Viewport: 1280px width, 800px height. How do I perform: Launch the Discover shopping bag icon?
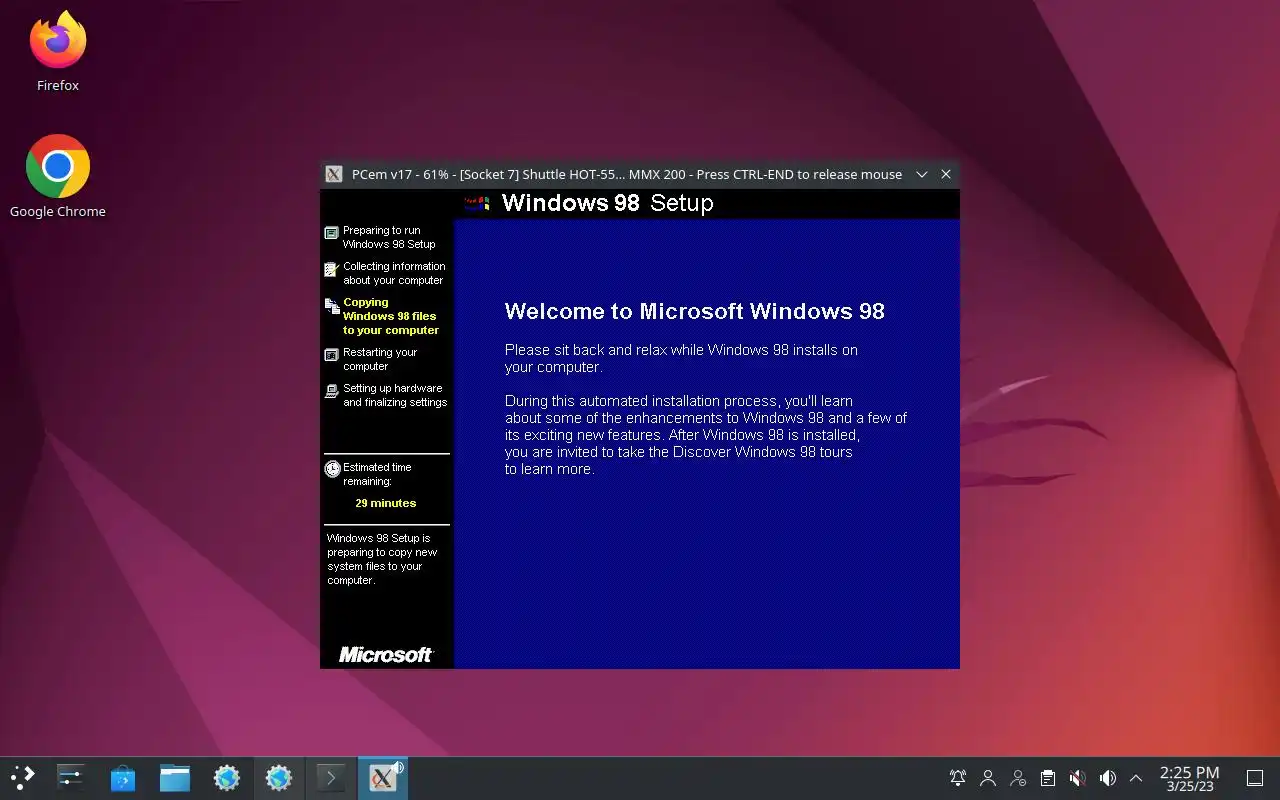click(123, 778)
